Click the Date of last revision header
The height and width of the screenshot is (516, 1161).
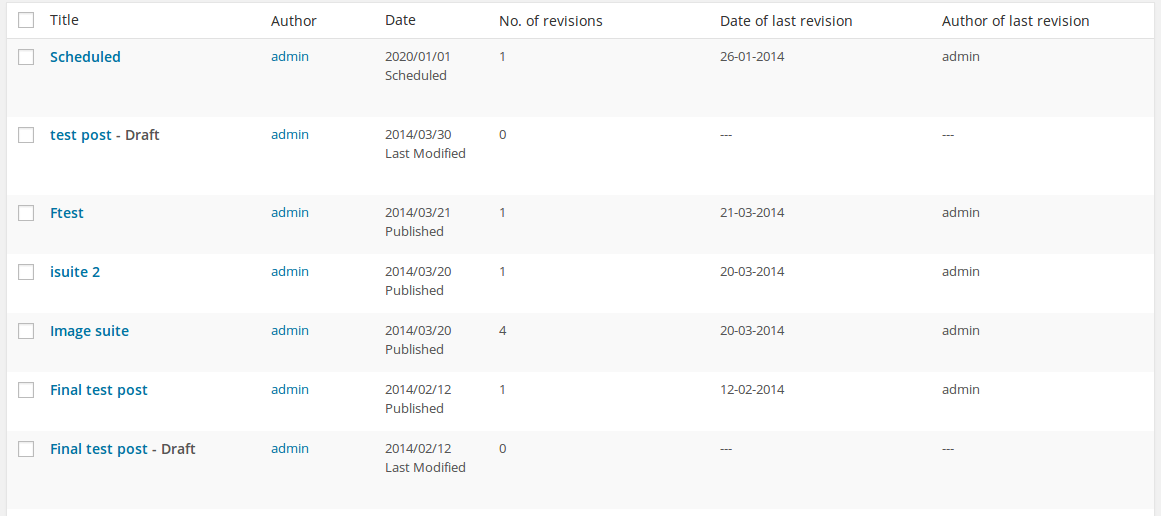786,21
